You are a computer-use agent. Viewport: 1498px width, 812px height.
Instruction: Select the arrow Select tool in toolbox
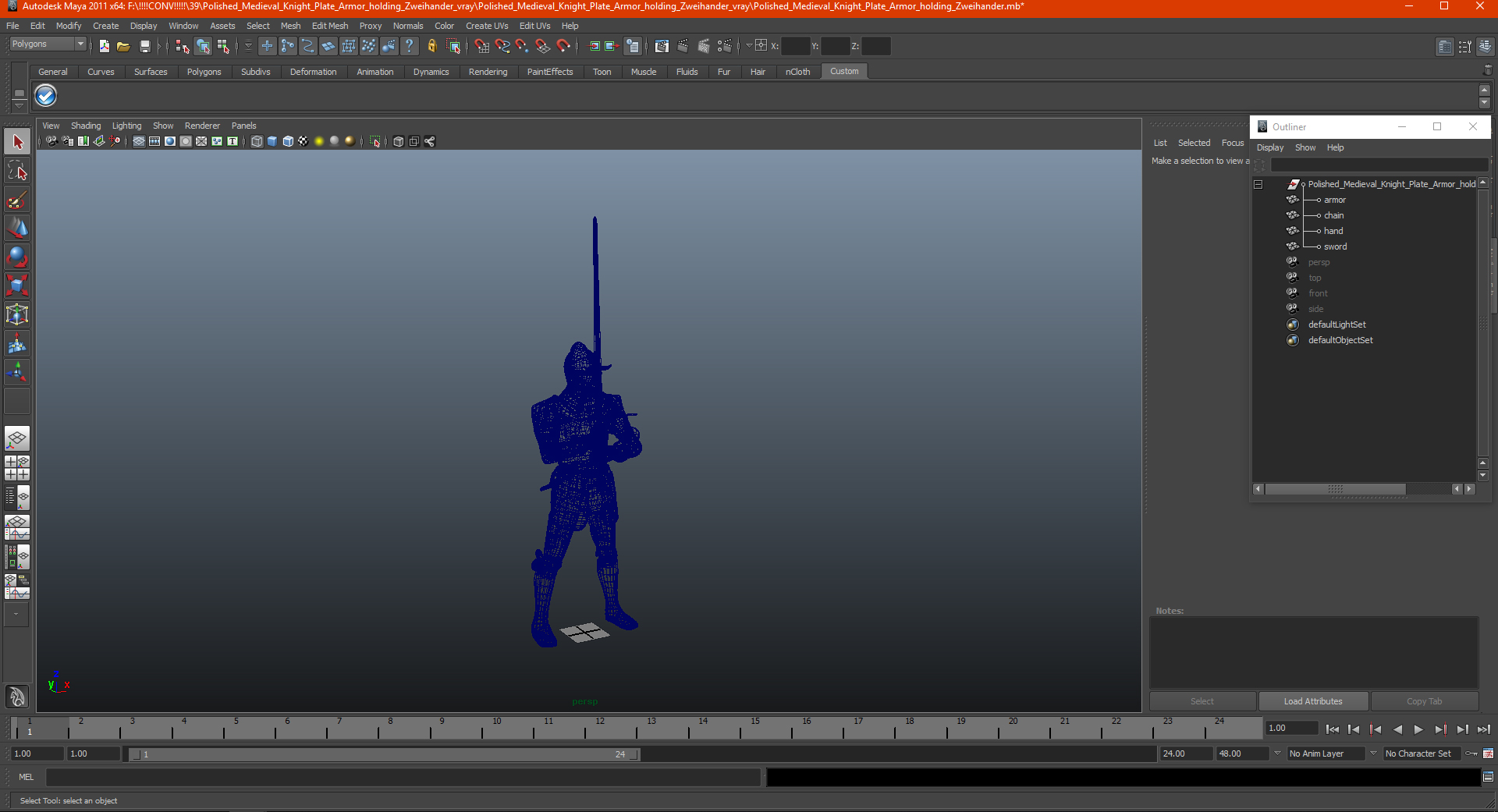point(17,142)
